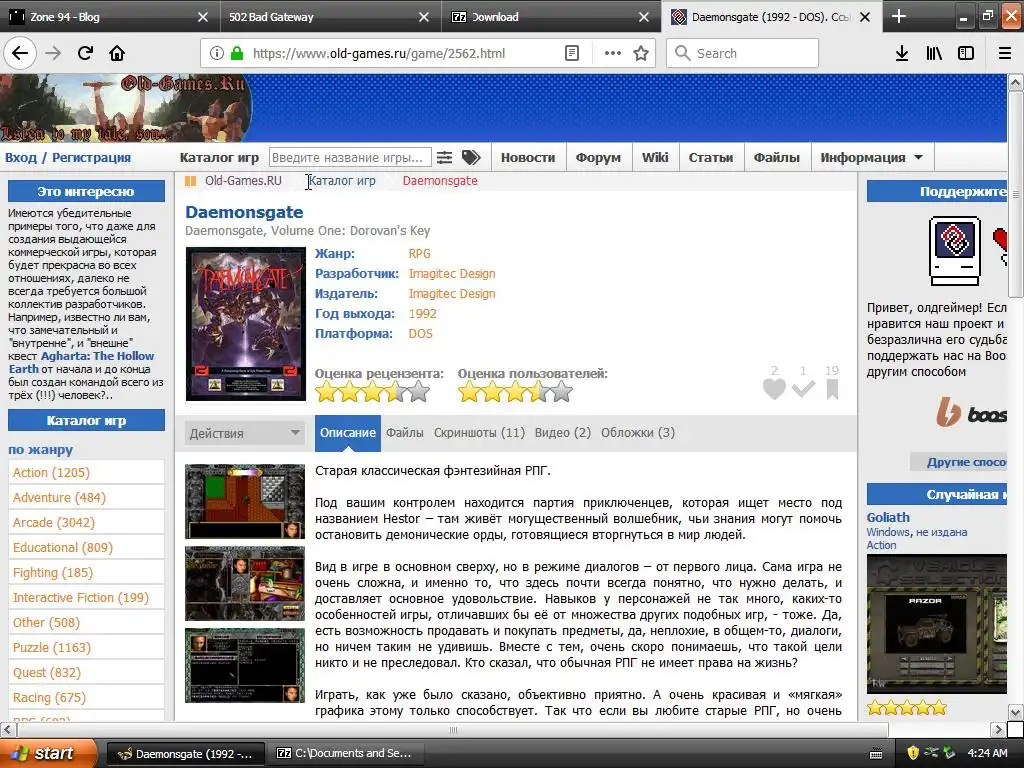Go back to previous page
This screenshot has width=1024, height=768.
pos(20,53)
